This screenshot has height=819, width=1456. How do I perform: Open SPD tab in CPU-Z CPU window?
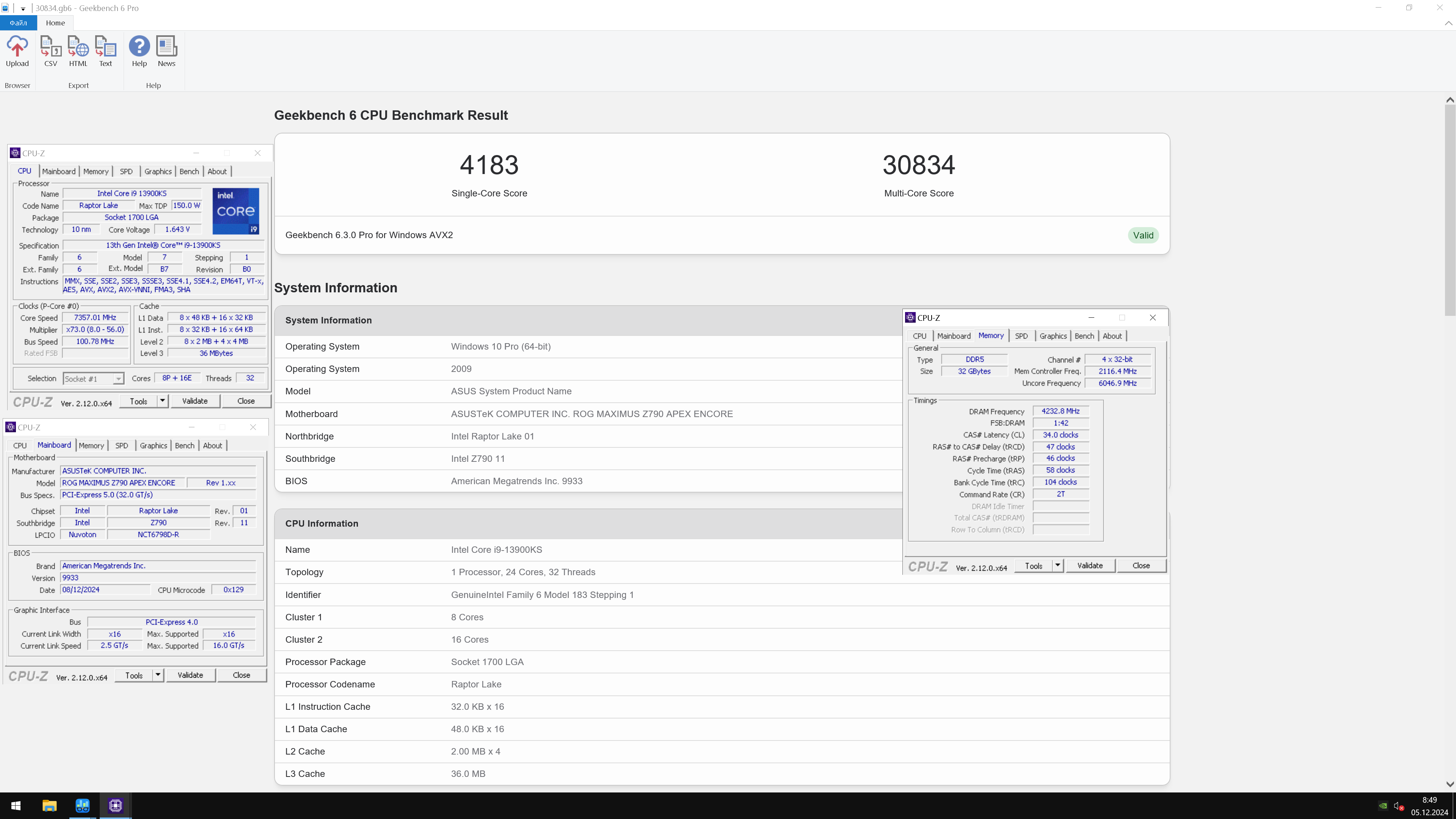[126, 171]
